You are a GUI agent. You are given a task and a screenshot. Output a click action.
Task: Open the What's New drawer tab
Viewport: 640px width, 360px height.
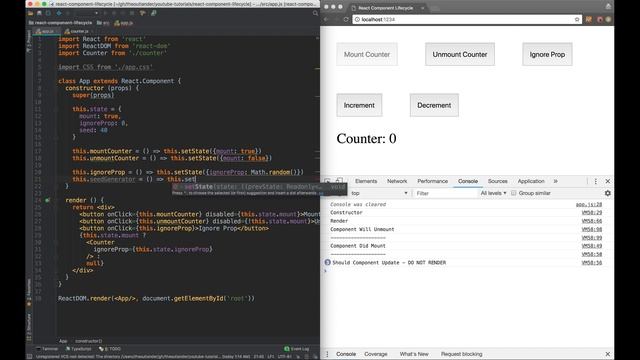click(414, 354)
